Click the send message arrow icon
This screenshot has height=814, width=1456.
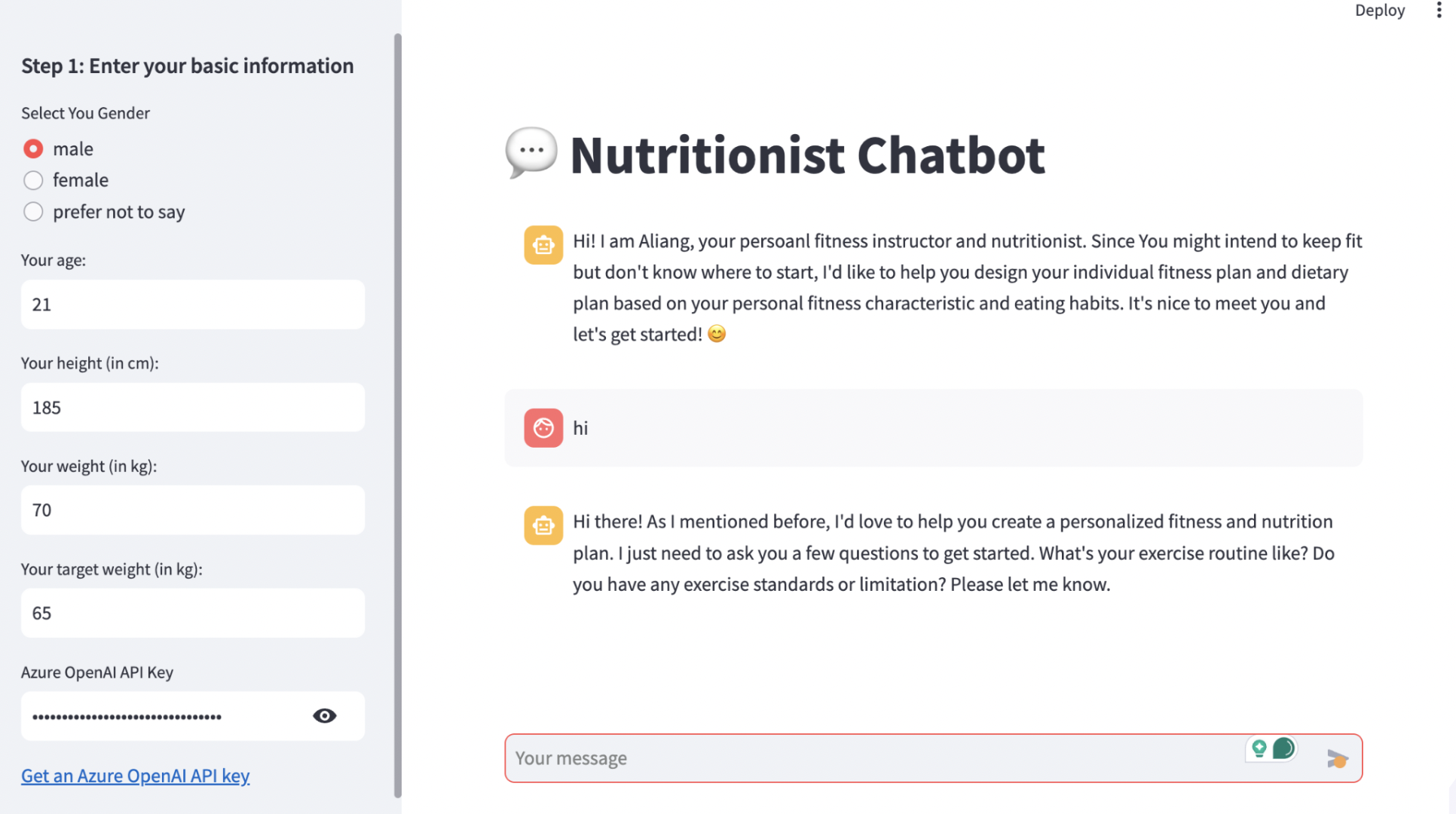(x=1337, y=758)
